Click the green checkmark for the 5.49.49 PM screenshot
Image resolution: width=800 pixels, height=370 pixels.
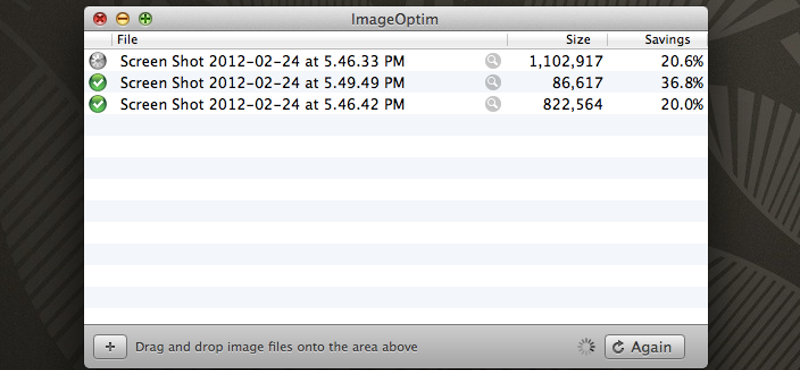(x=97, y=83)
